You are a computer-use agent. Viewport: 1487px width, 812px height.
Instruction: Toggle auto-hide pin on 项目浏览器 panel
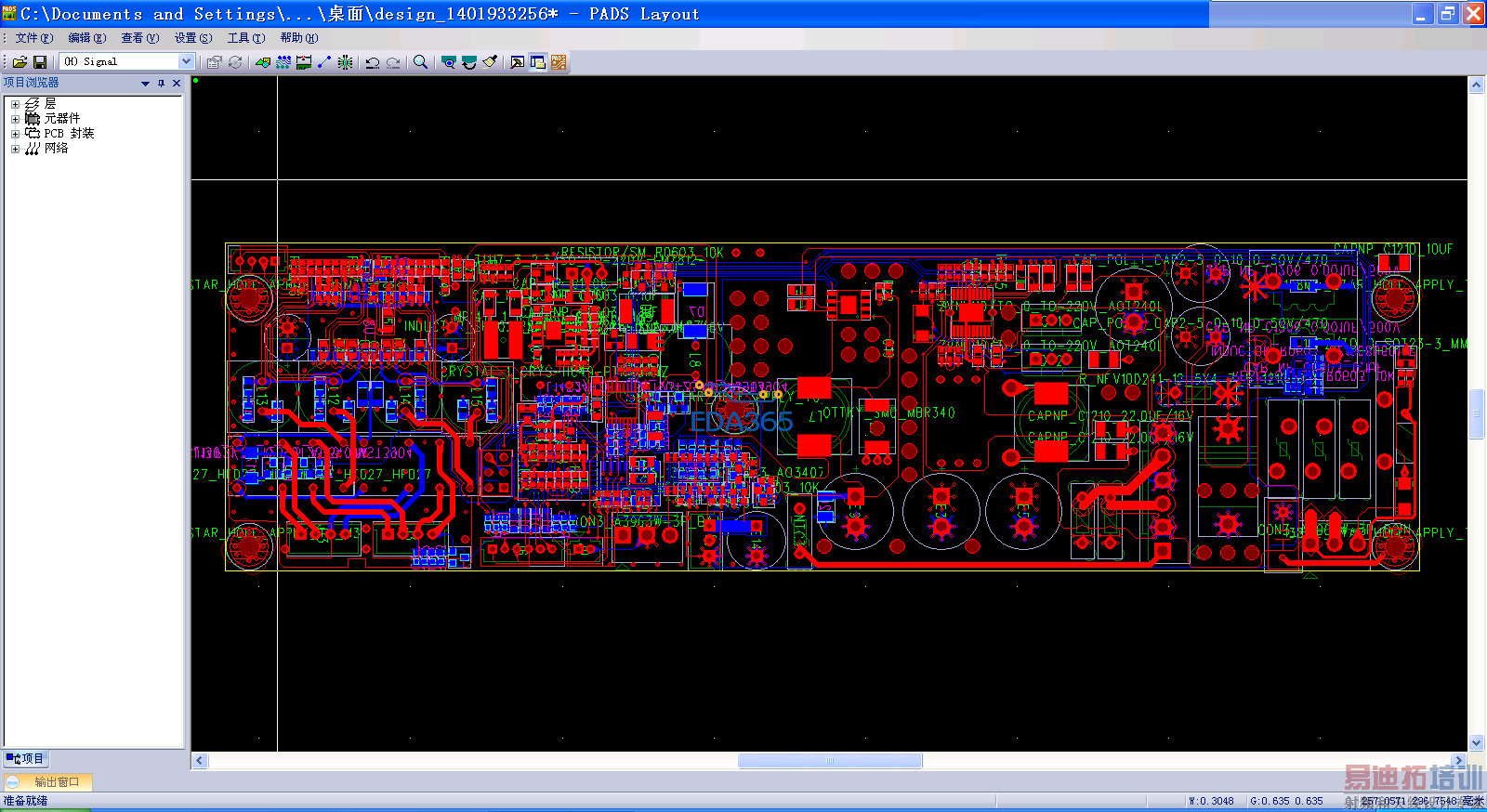161,84
